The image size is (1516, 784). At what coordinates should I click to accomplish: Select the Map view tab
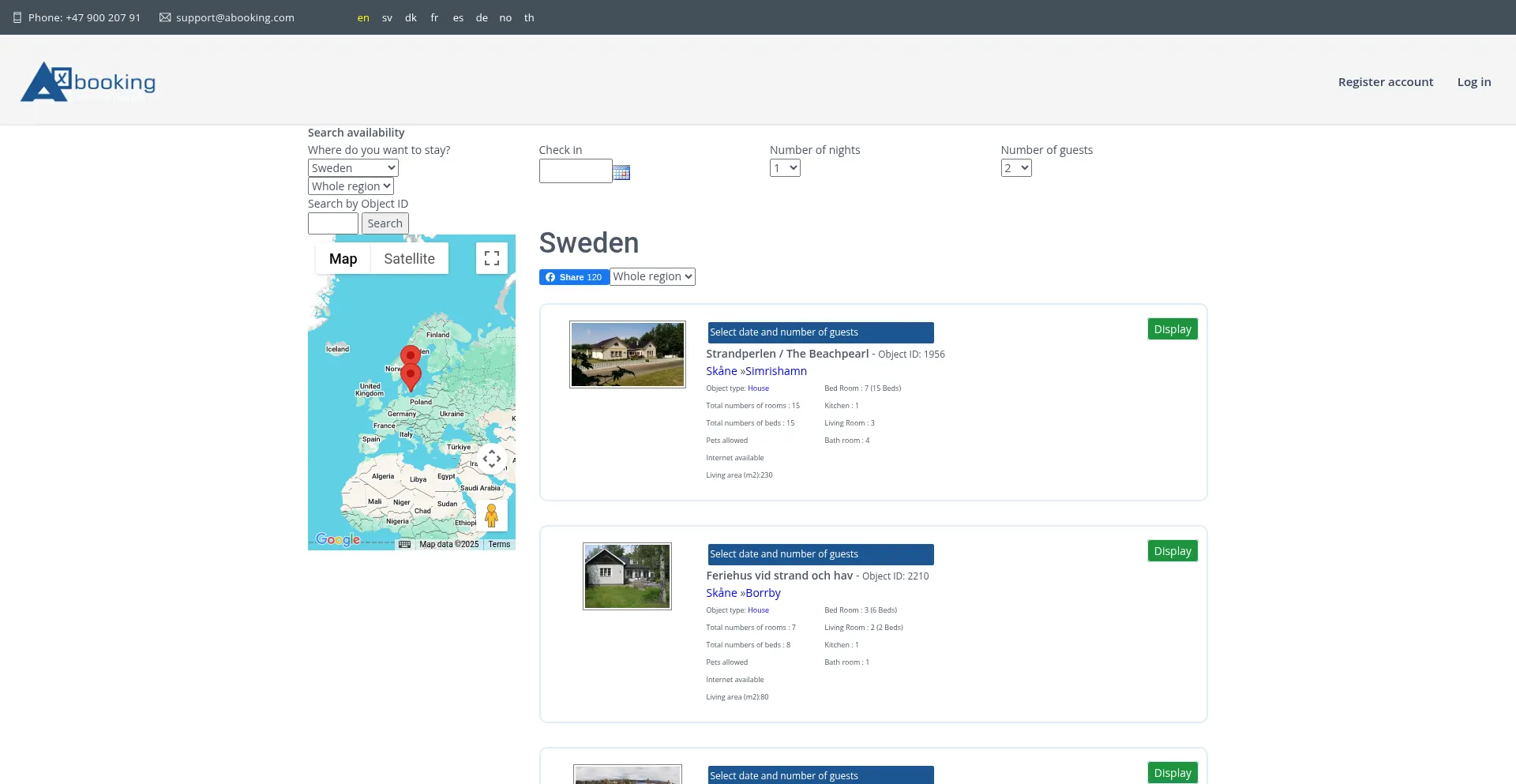tap(343, 259)
